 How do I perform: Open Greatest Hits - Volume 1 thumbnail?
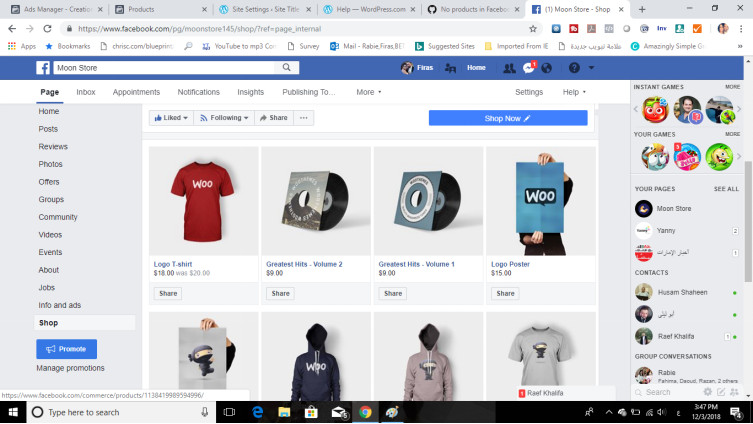428,201
